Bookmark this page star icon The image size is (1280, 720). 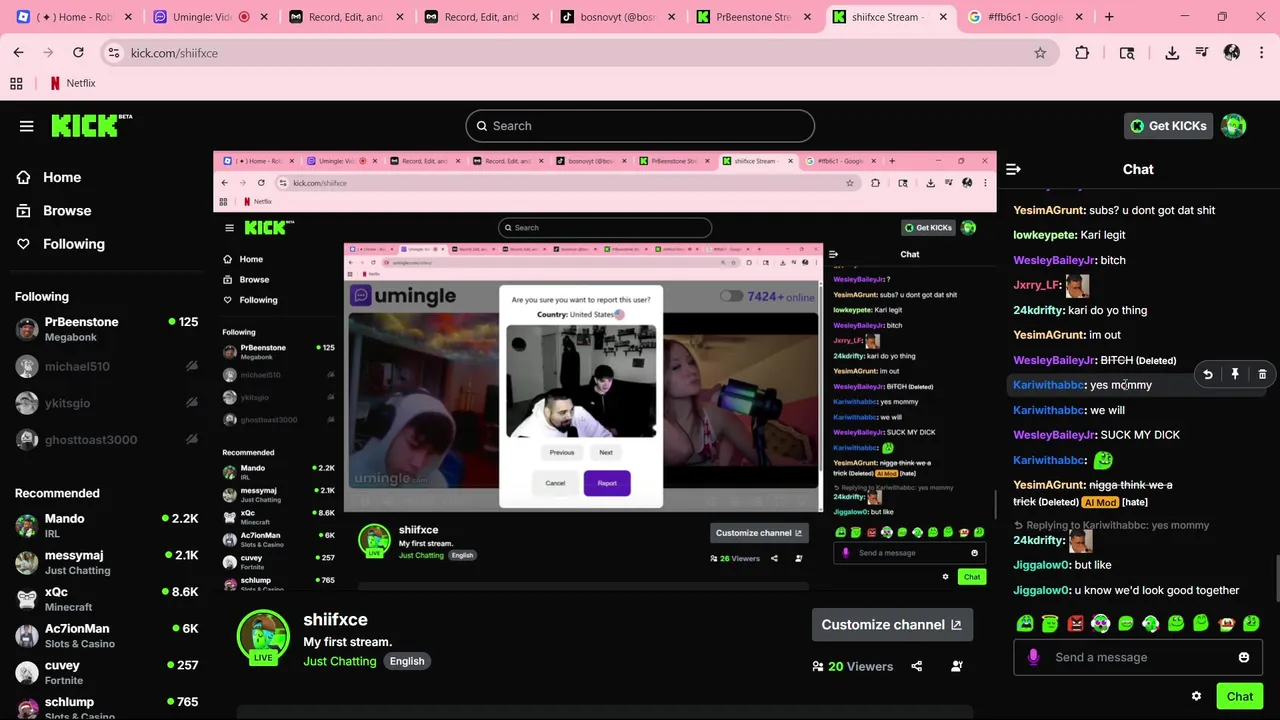tap(1040, 53)
